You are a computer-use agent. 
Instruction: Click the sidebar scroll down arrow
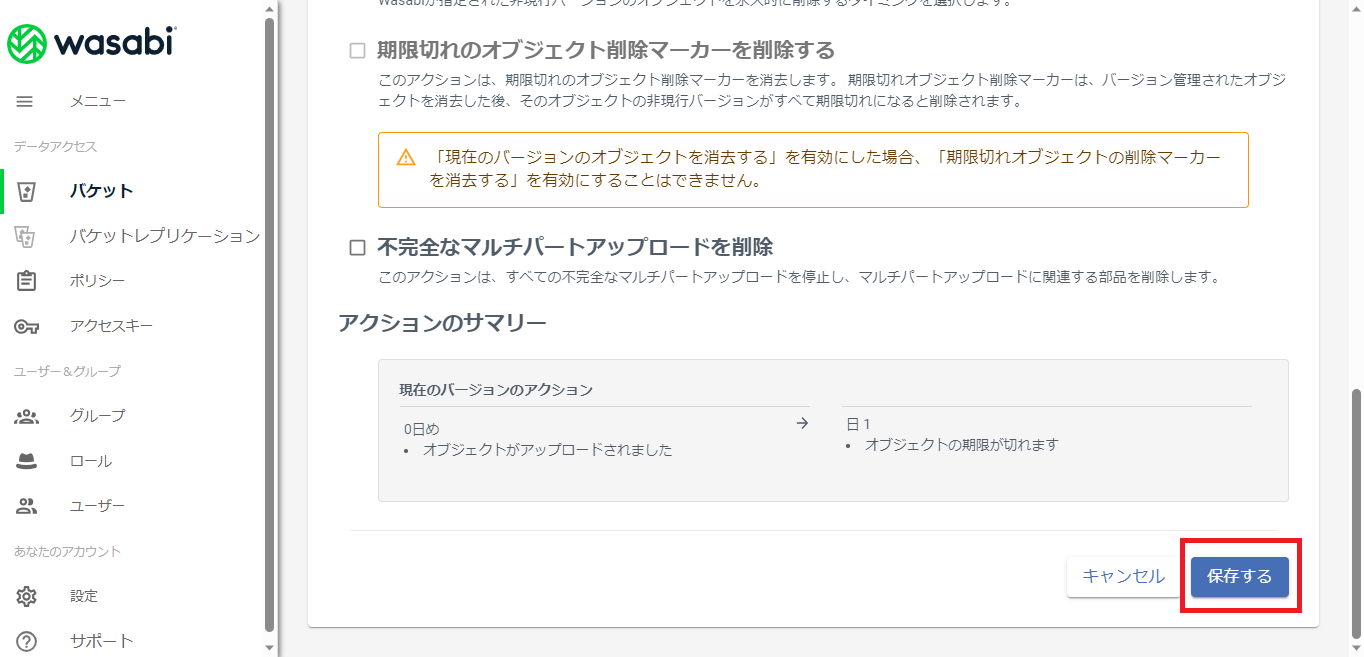point(269,647)
